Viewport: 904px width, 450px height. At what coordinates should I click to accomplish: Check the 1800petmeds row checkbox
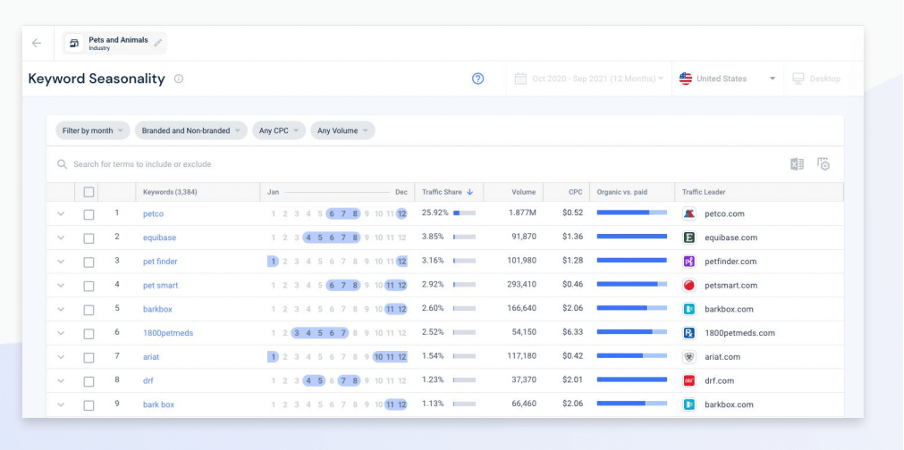pos(89,334)
